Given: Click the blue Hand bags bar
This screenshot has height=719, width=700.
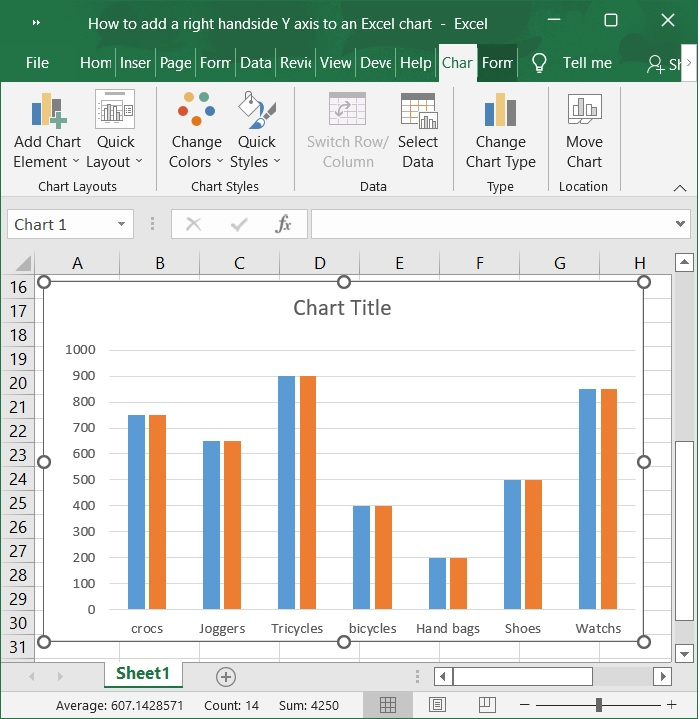Looking at the screenshot, I should click(x=437, y=583).
